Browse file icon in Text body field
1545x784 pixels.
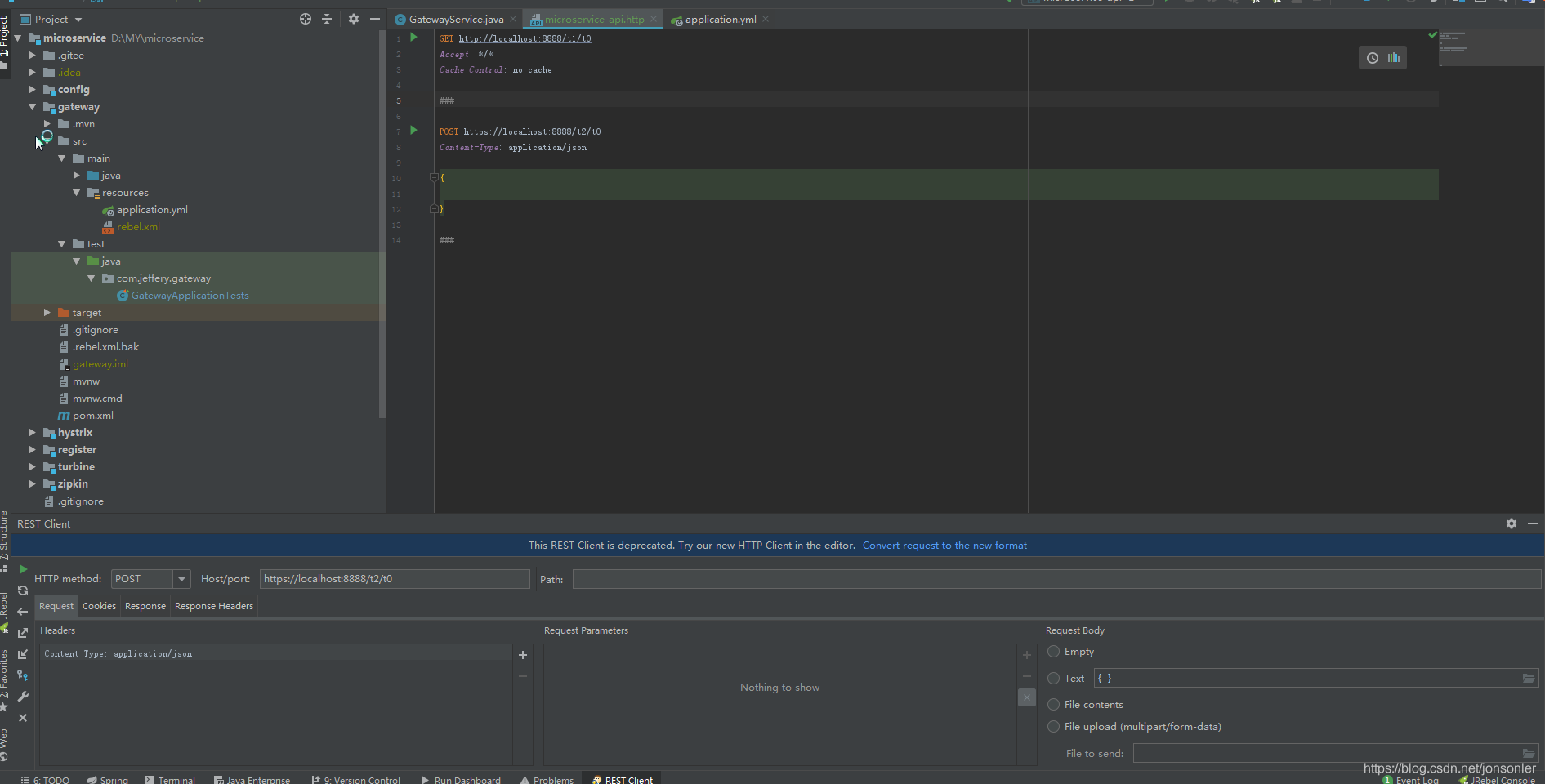(1529, 679)
